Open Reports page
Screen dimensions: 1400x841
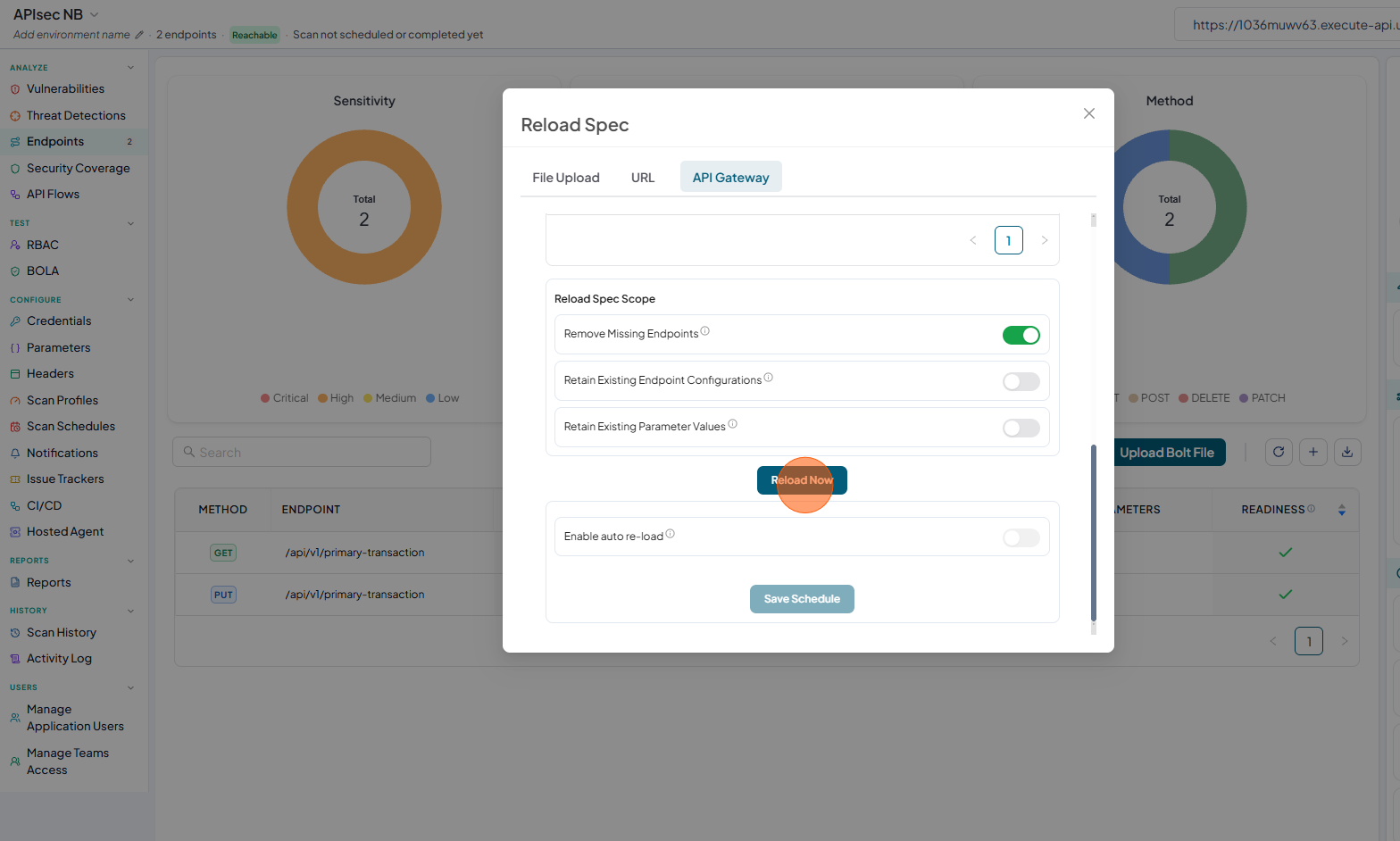pos(48,583)
